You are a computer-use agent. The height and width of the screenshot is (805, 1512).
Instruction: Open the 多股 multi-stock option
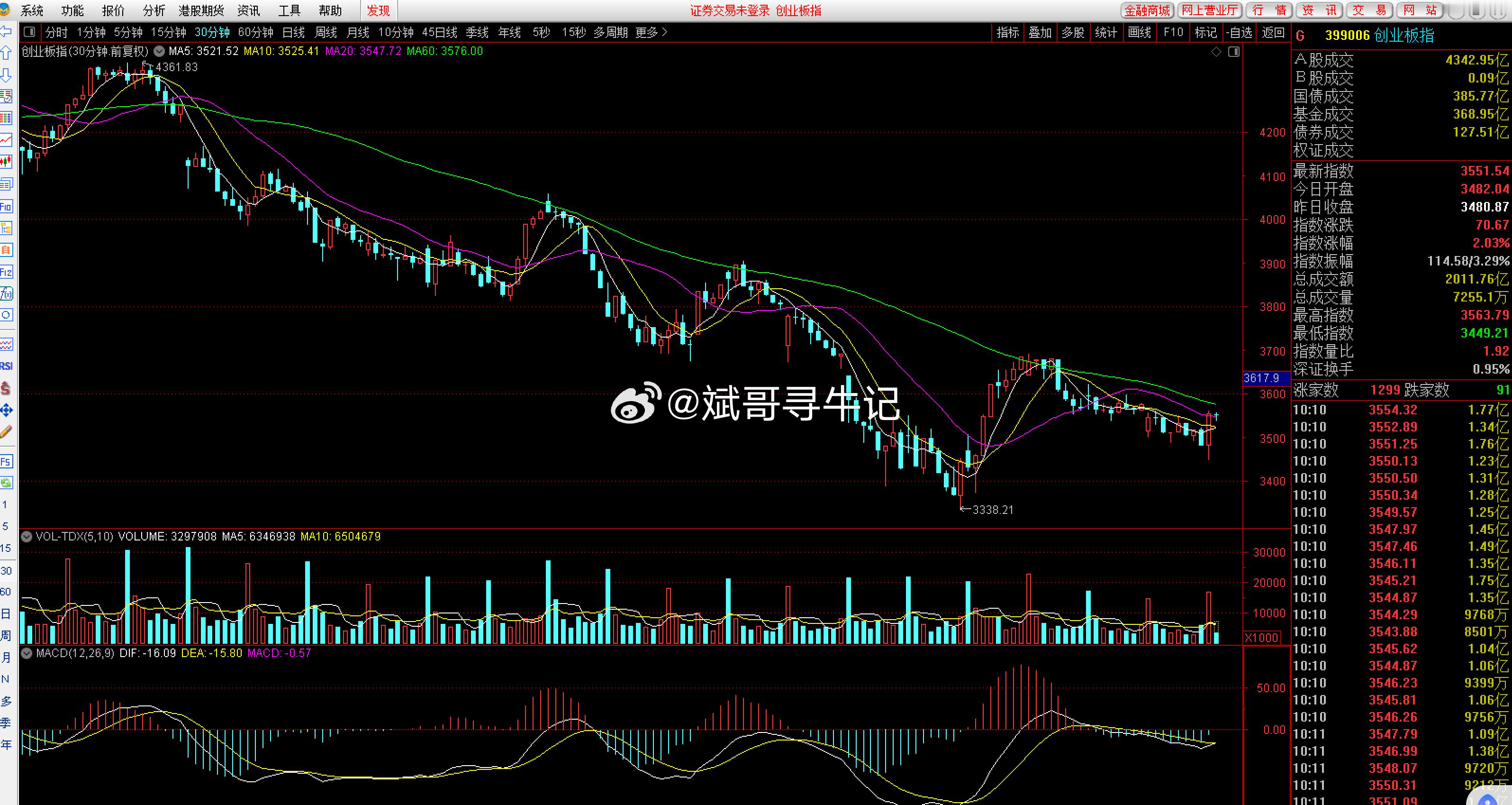point(1073,32)
